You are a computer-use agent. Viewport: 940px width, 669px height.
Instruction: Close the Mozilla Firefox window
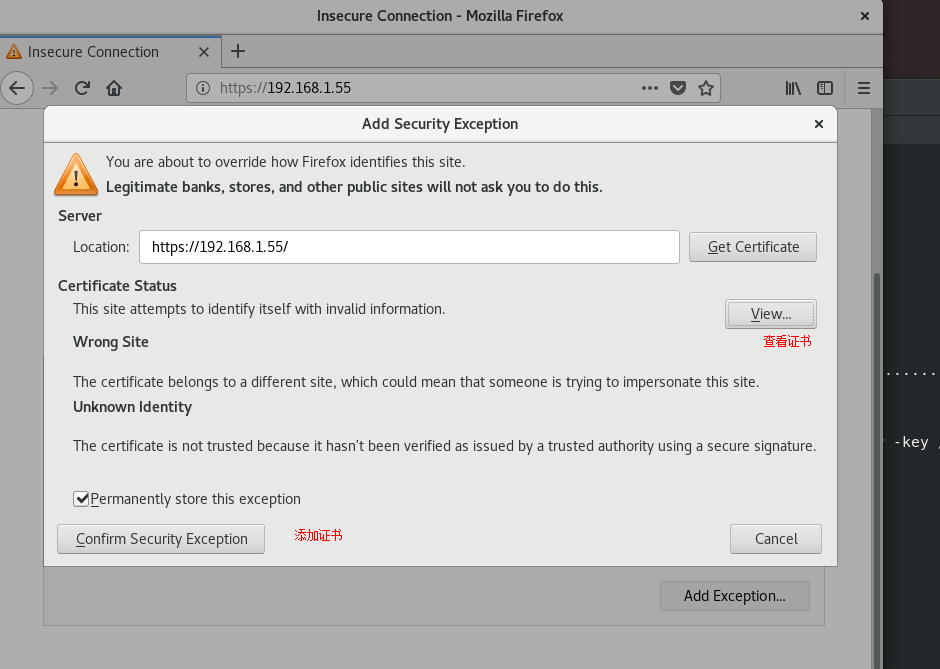pos(865,16)
